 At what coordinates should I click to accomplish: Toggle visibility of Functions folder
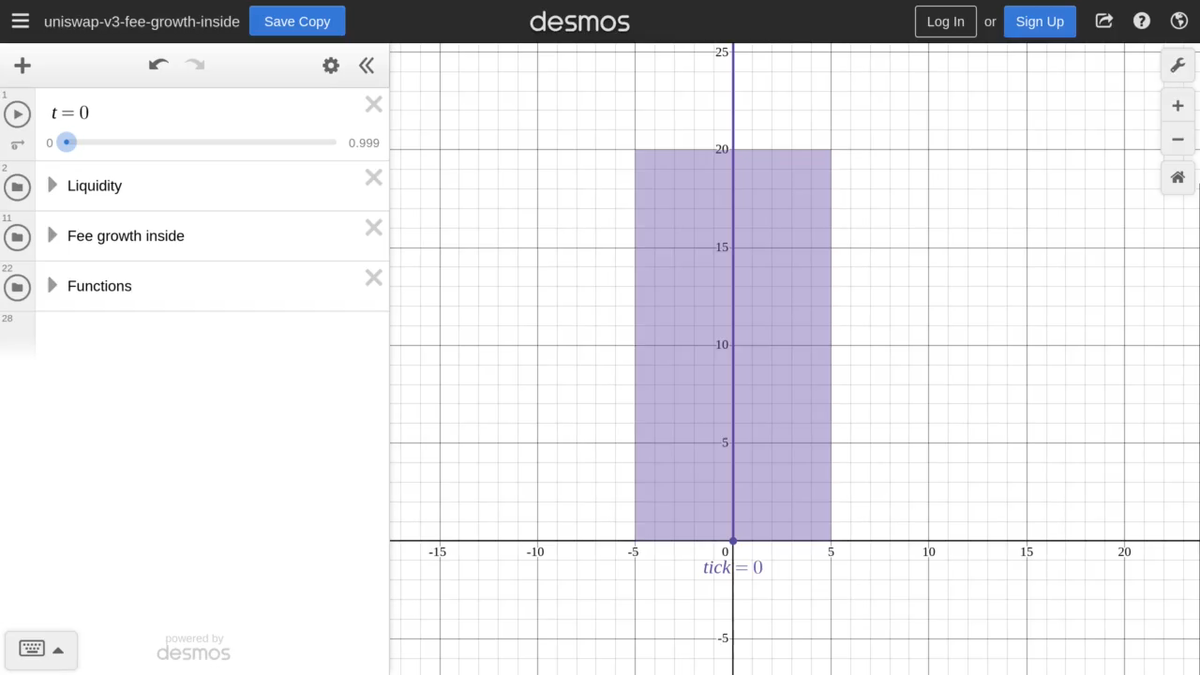17,287
